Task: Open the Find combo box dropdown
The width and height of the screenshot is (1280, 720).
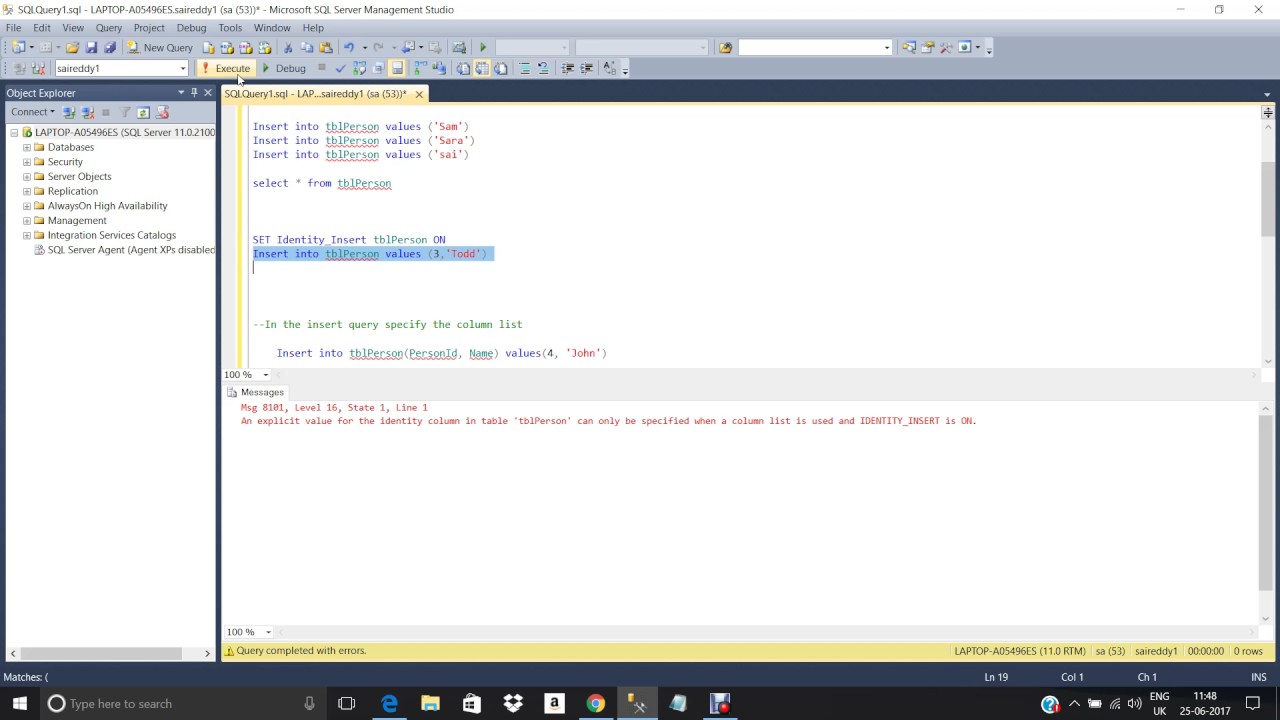Action: (887, 47)
